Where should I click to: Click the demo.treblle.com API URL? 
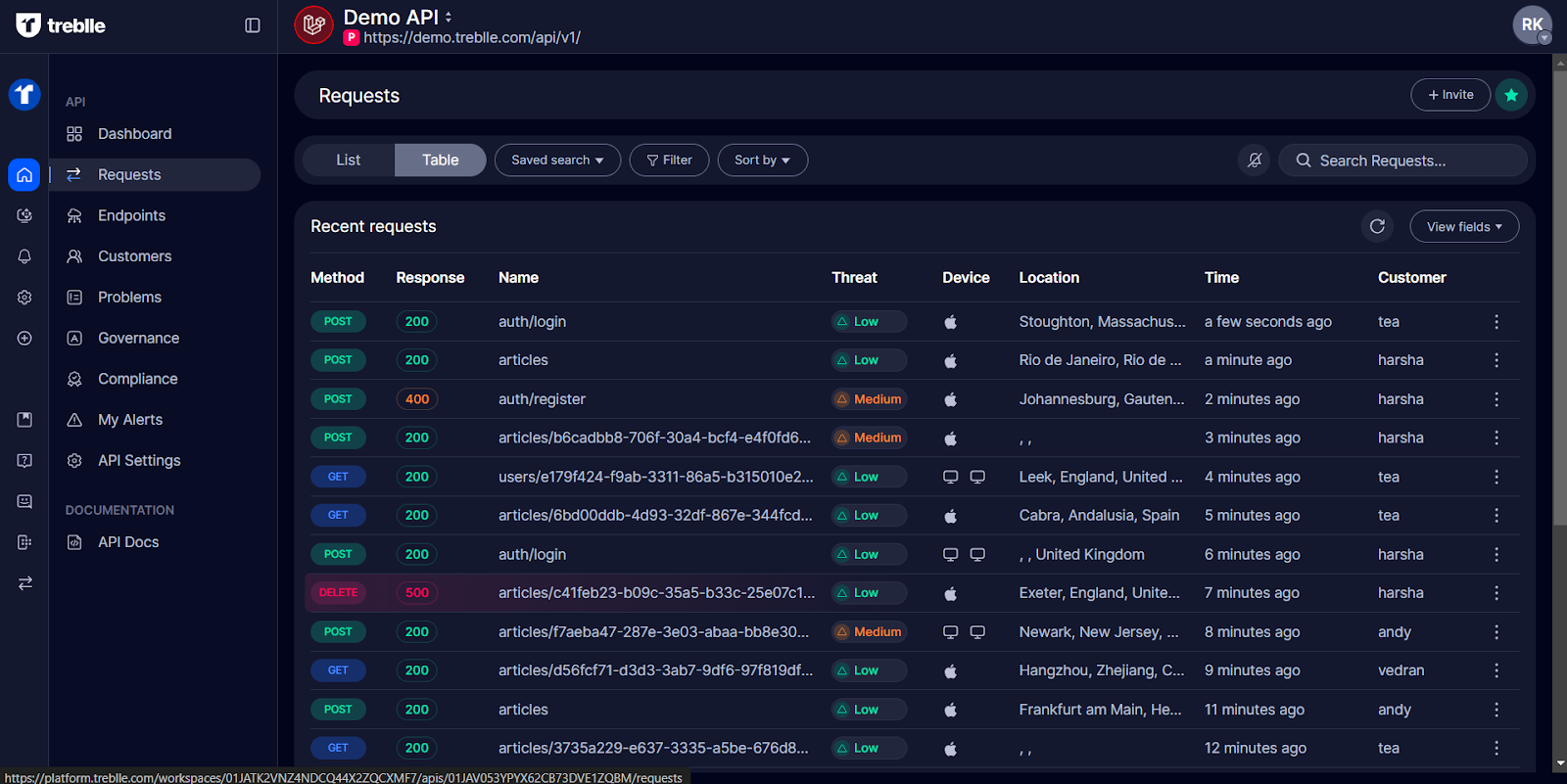[x=472, y=38]
